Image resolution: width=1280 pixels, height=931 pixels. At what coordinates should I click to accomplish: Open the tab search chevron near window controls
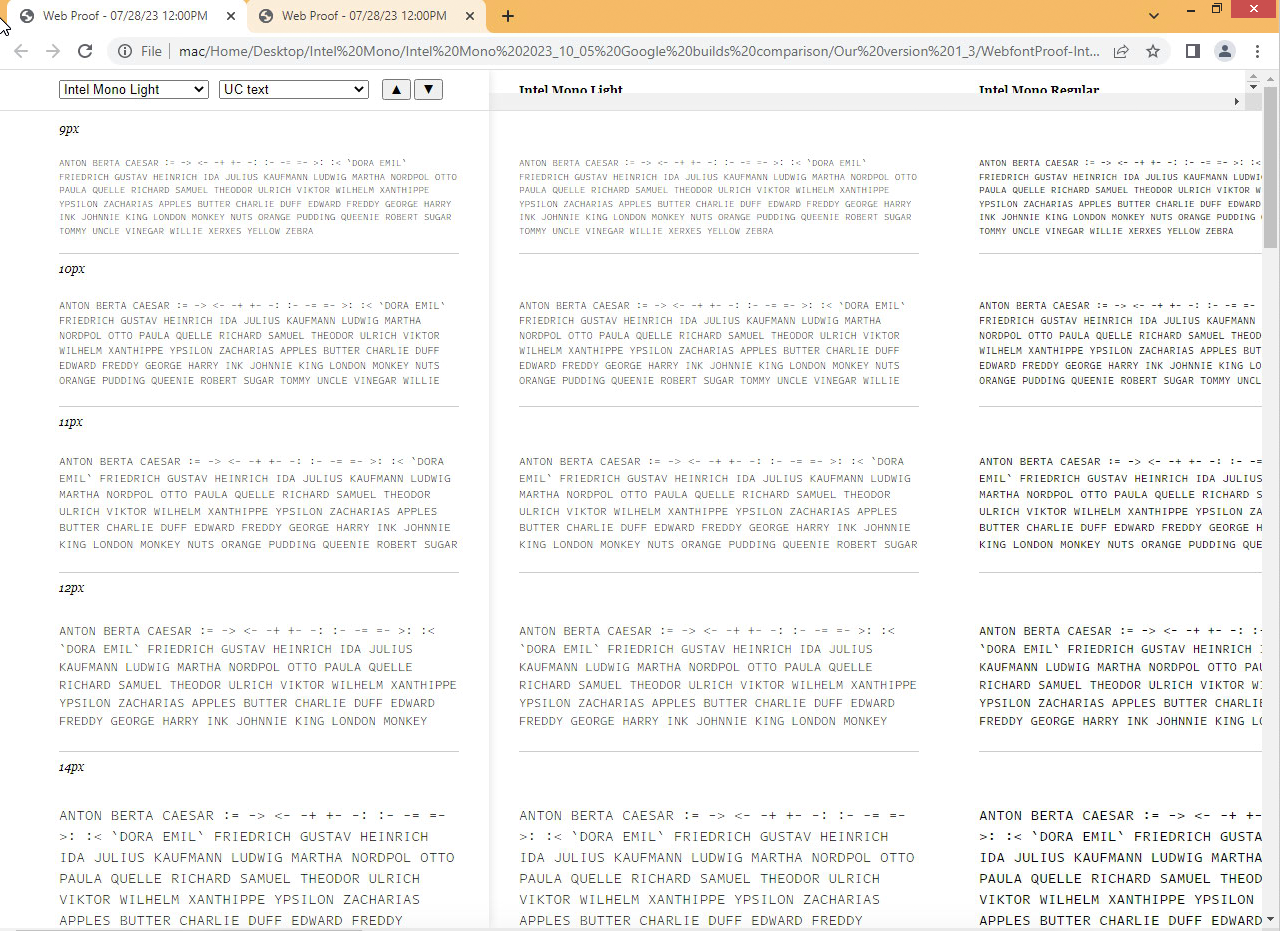click(x=1153, y=16)
